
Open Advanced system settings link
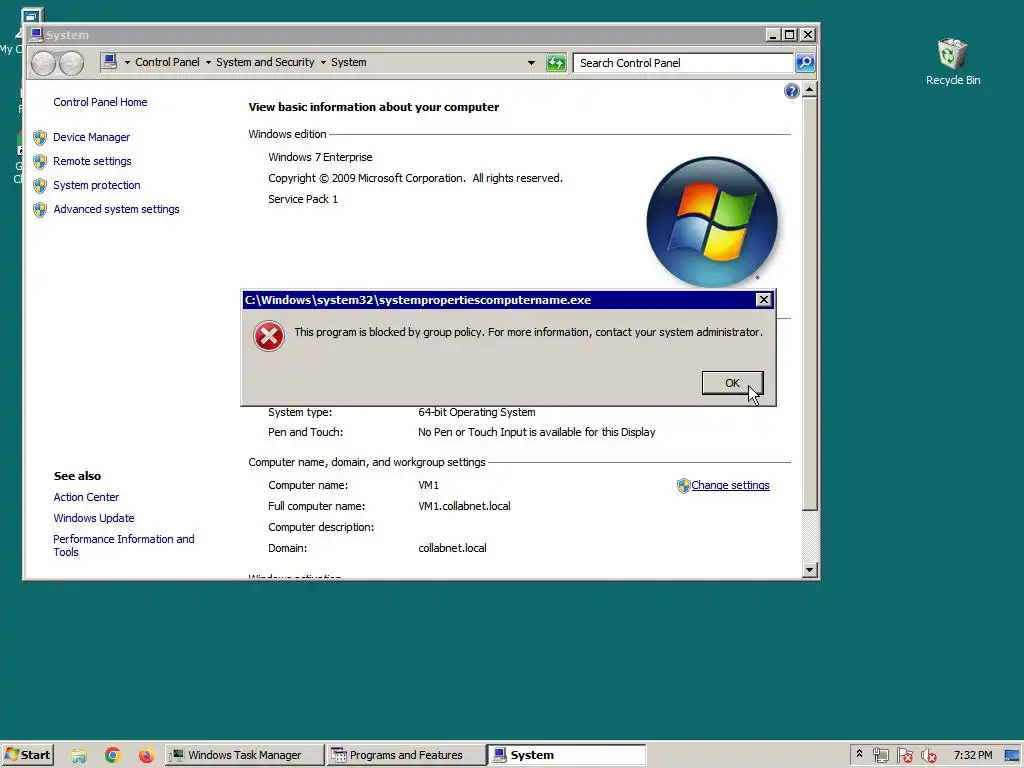tap(116, 210)
